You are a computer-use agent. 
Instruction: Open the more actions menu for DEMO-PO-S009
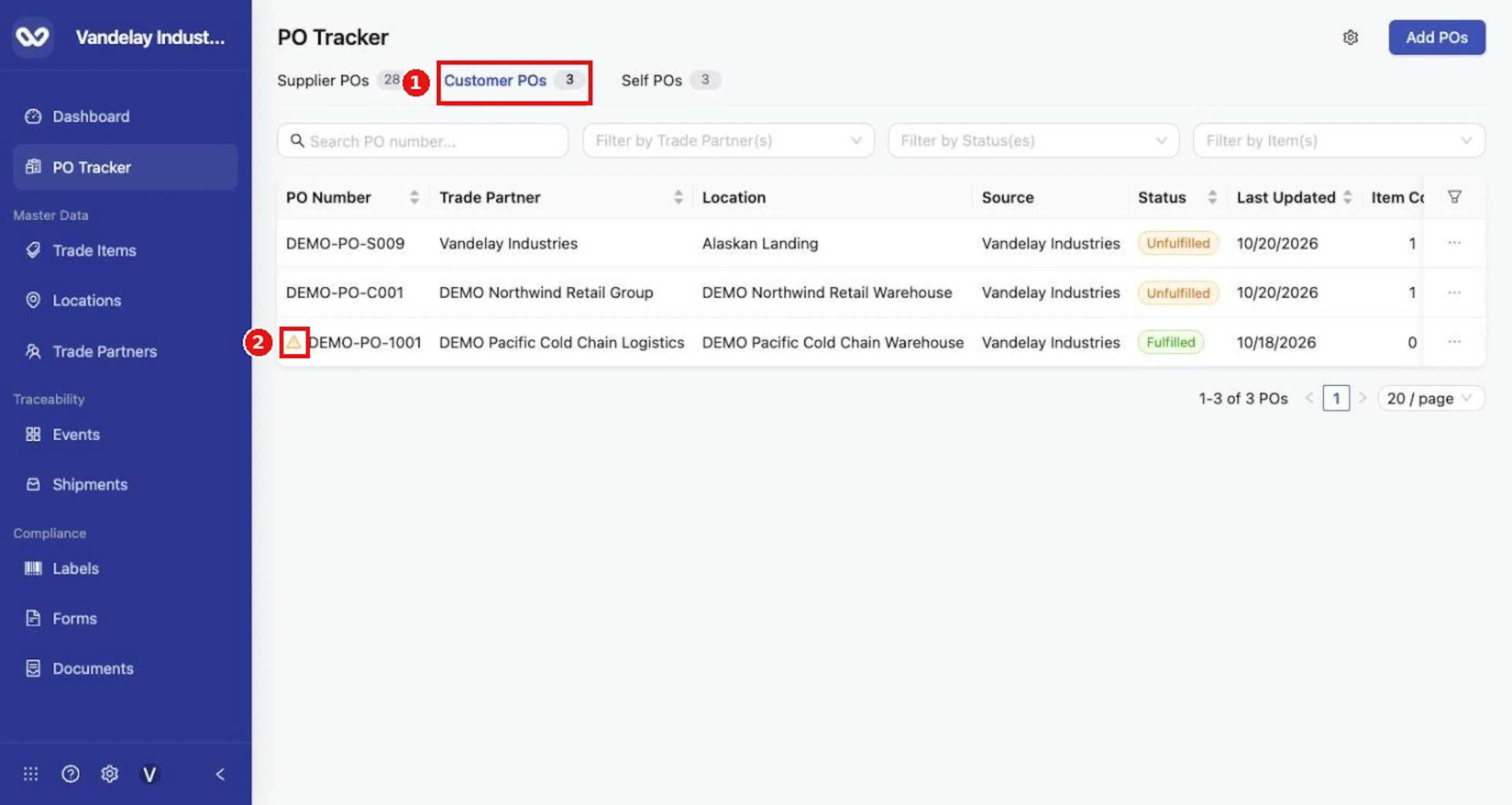pyautogui.click(x=1455, y=243)
